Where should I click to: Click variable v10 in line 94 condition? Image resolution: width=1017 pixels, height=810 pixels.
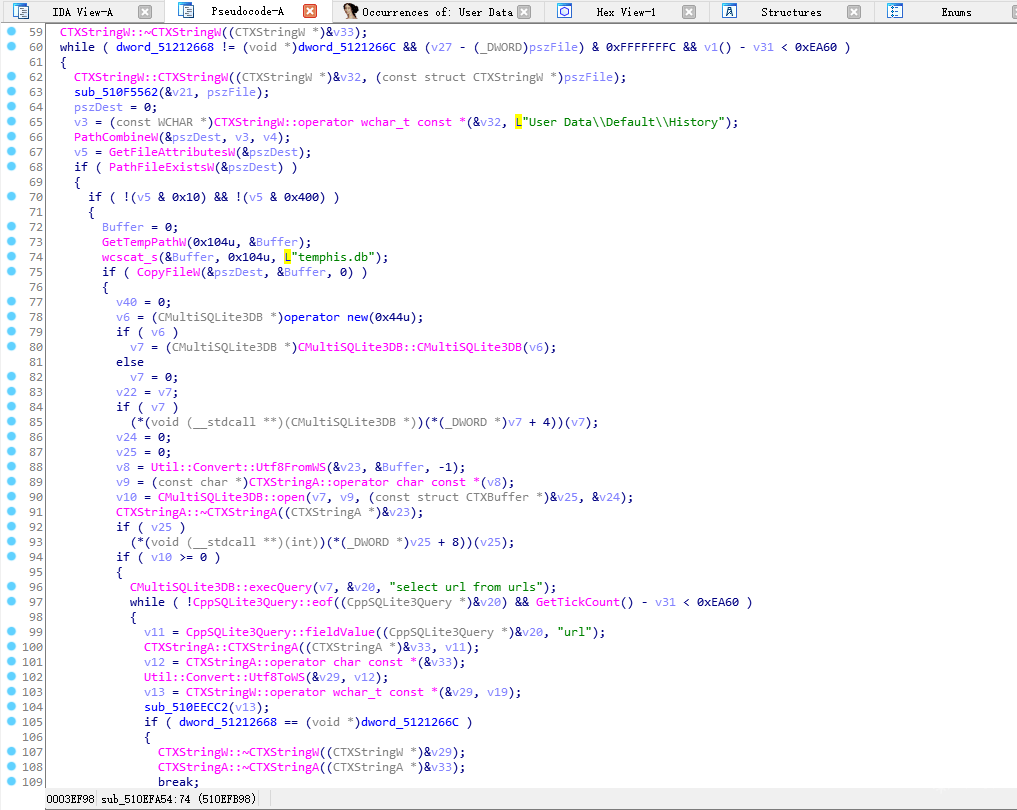click(162, 557)
